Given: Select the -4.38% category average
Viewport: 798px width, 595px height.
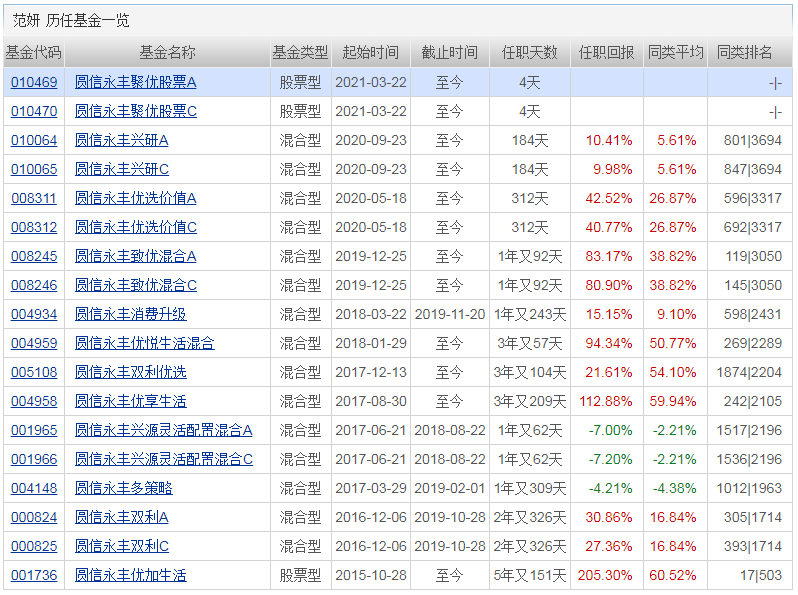Looking at the screenshot, I should tap(675, 489).
